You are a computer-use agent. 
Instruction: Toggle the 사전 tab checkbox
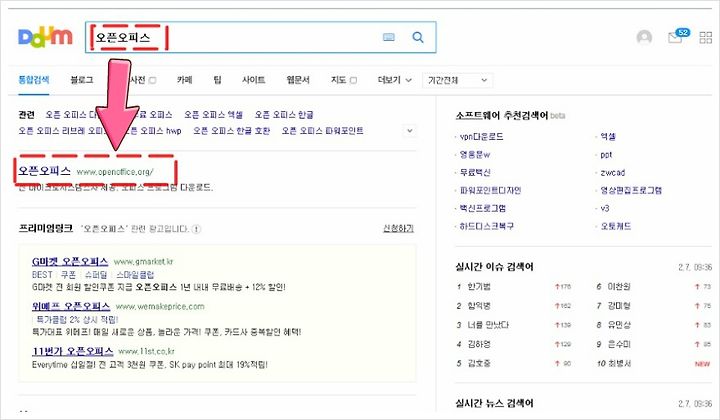pos(153,80)
